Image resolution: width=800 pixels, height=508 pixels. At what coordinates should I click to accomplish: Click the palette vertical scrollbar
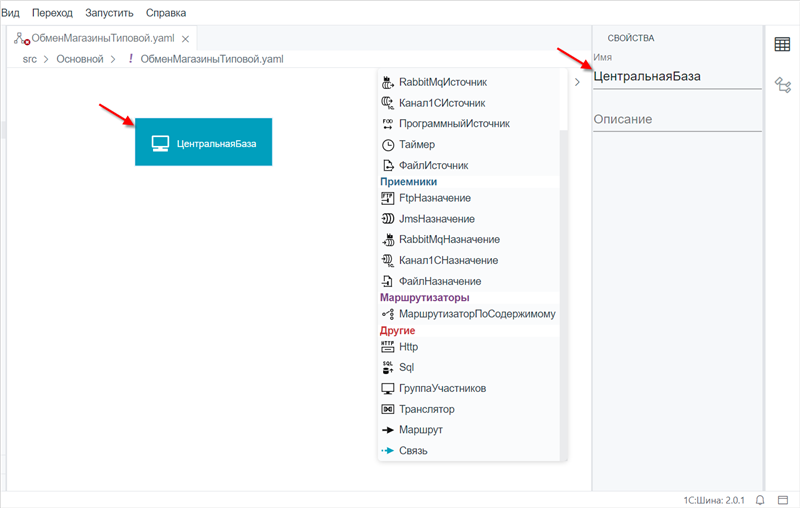[563, 293]
